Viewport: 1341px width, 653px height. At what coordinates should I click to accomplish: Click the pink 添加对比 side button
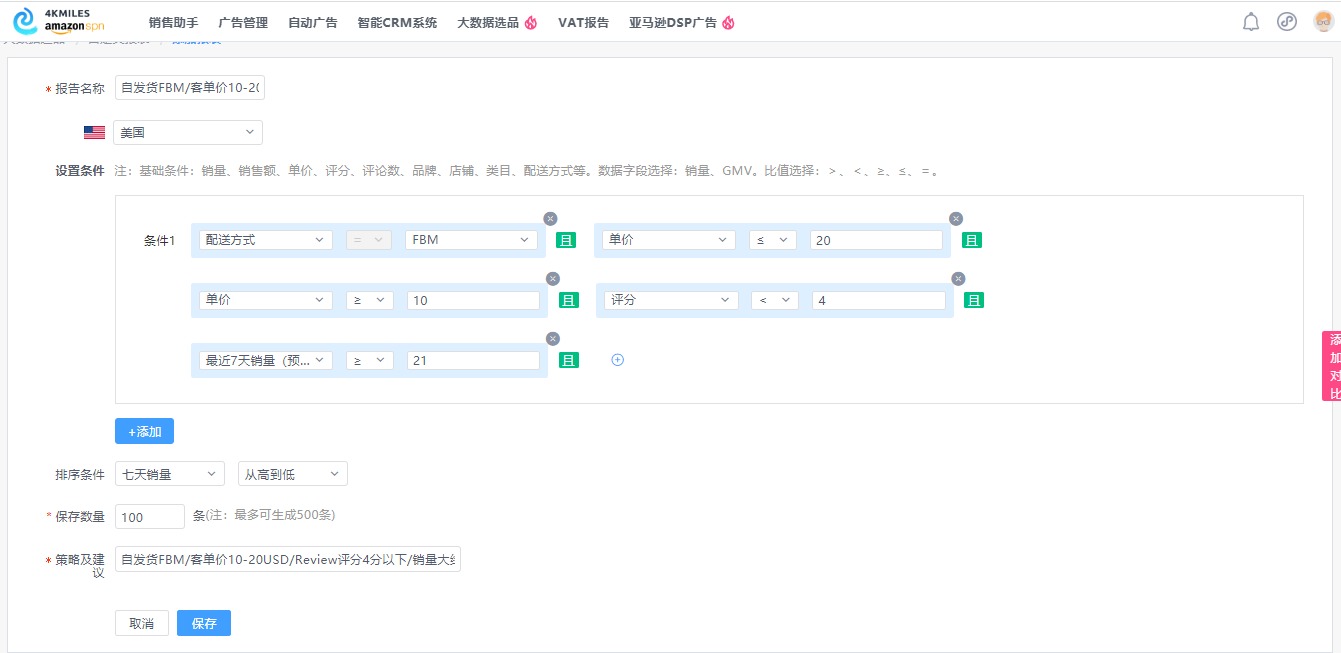coord(1333,366)
